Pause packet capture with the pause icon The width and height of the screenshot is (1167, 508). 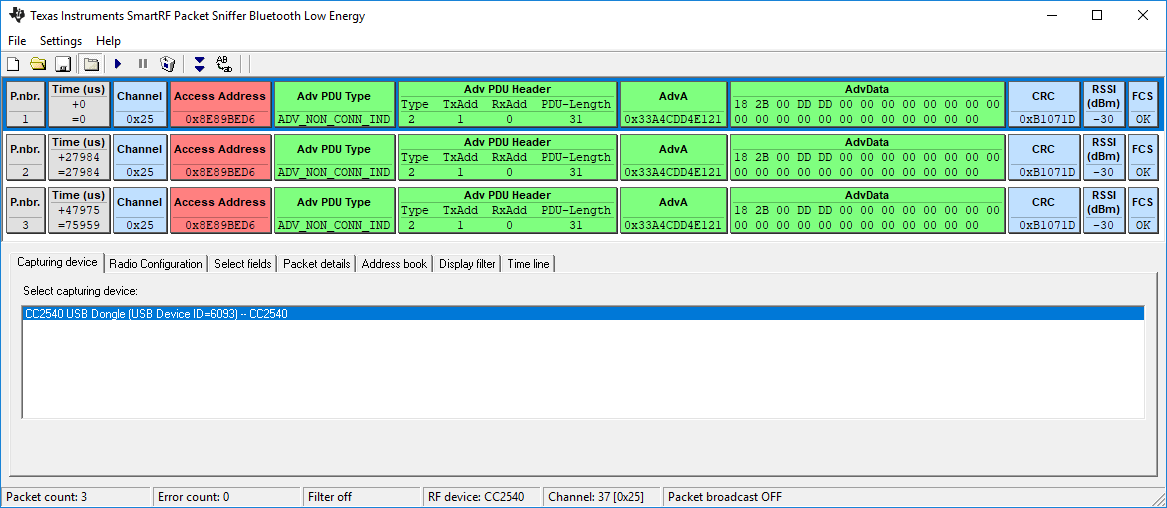tap(143, 64)
